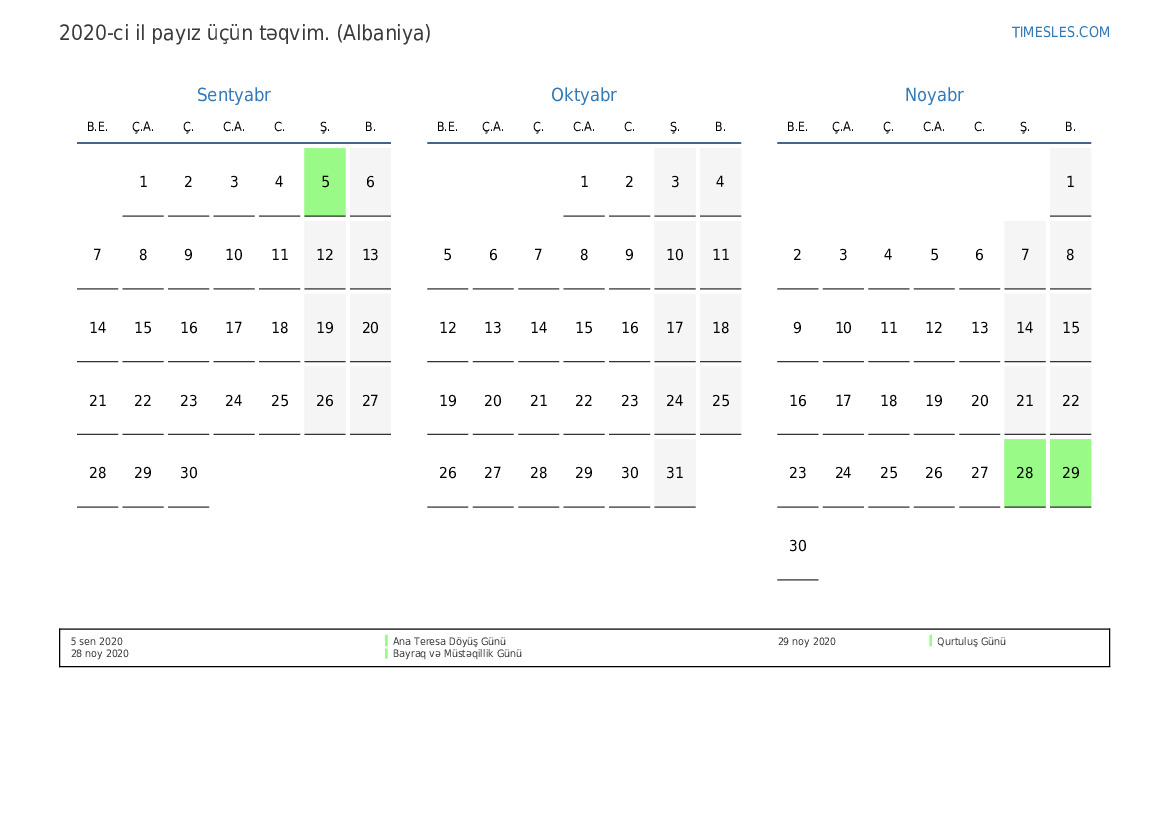Select November 30 date cell
Screen dimensions: 1169x827
797,546
